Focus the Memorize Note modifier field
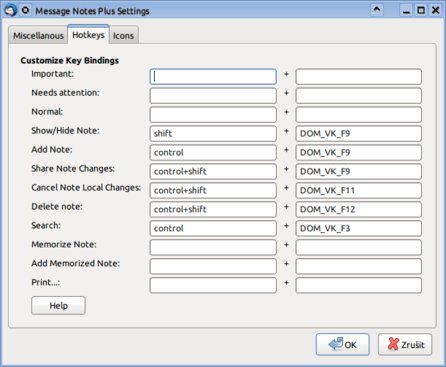This screenshot has width=446, height=367. pyautogui.click(x=213, y=247)
